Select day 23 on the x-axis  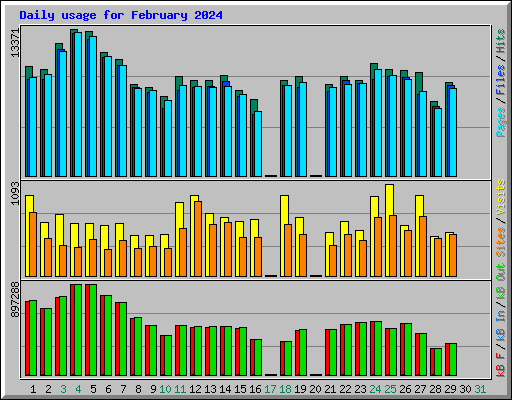360,389
